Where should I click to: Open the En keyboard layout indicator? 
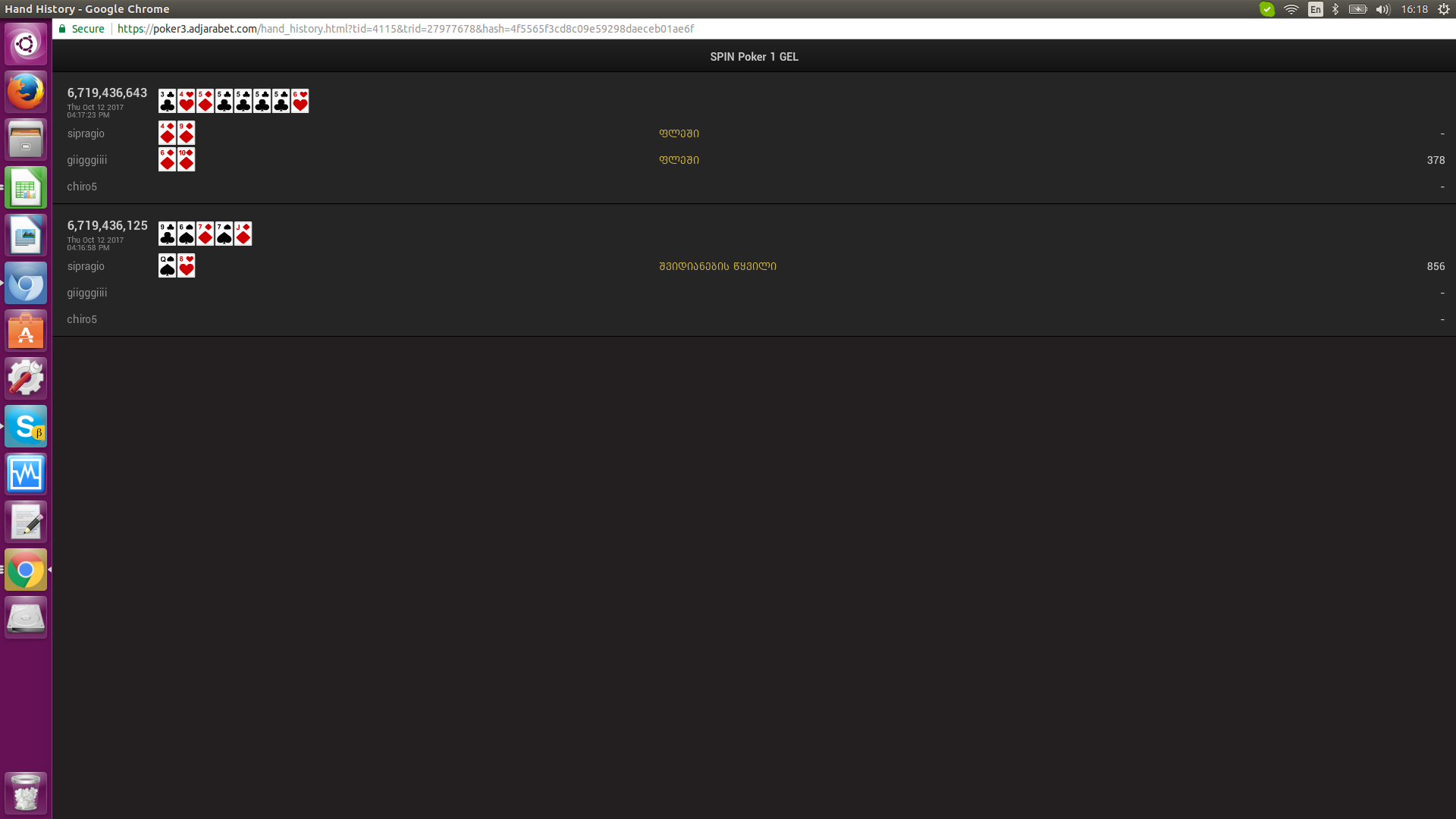click(1316, 9)
